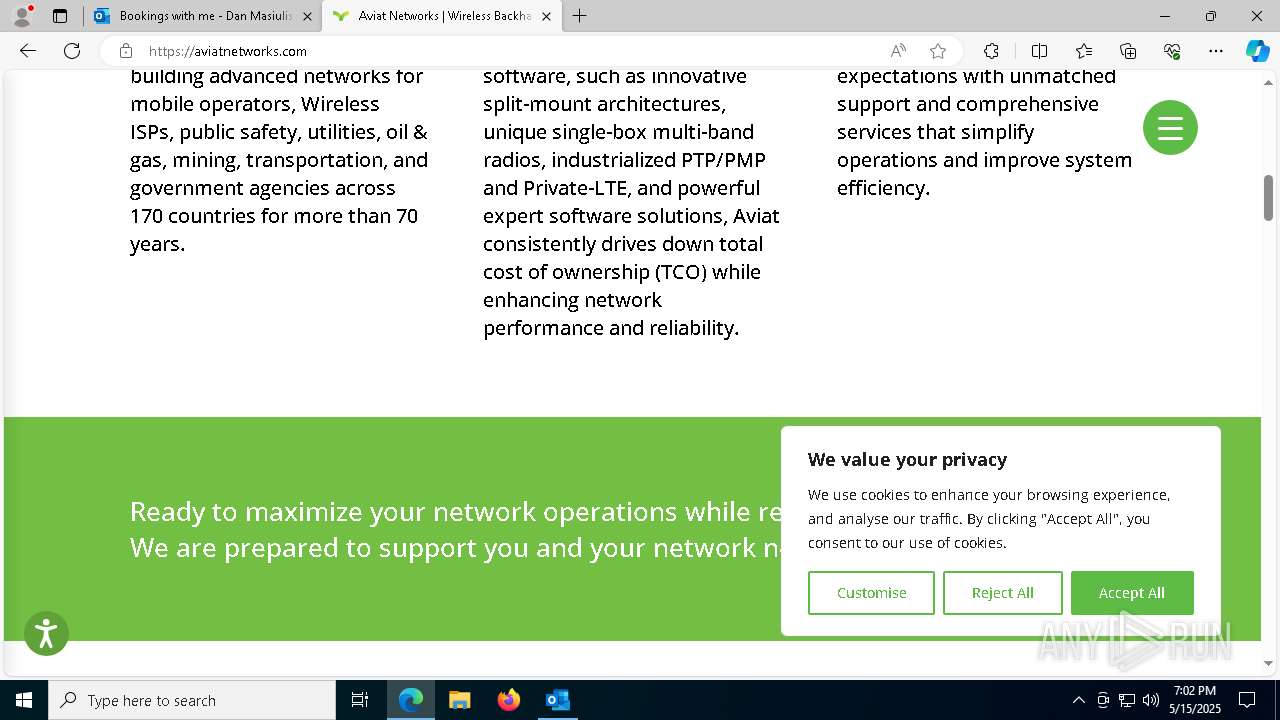Click Accept All cookies
Image resolution: width=1280 pixels, height=720 pixels.
click(x=1132, y=593)
